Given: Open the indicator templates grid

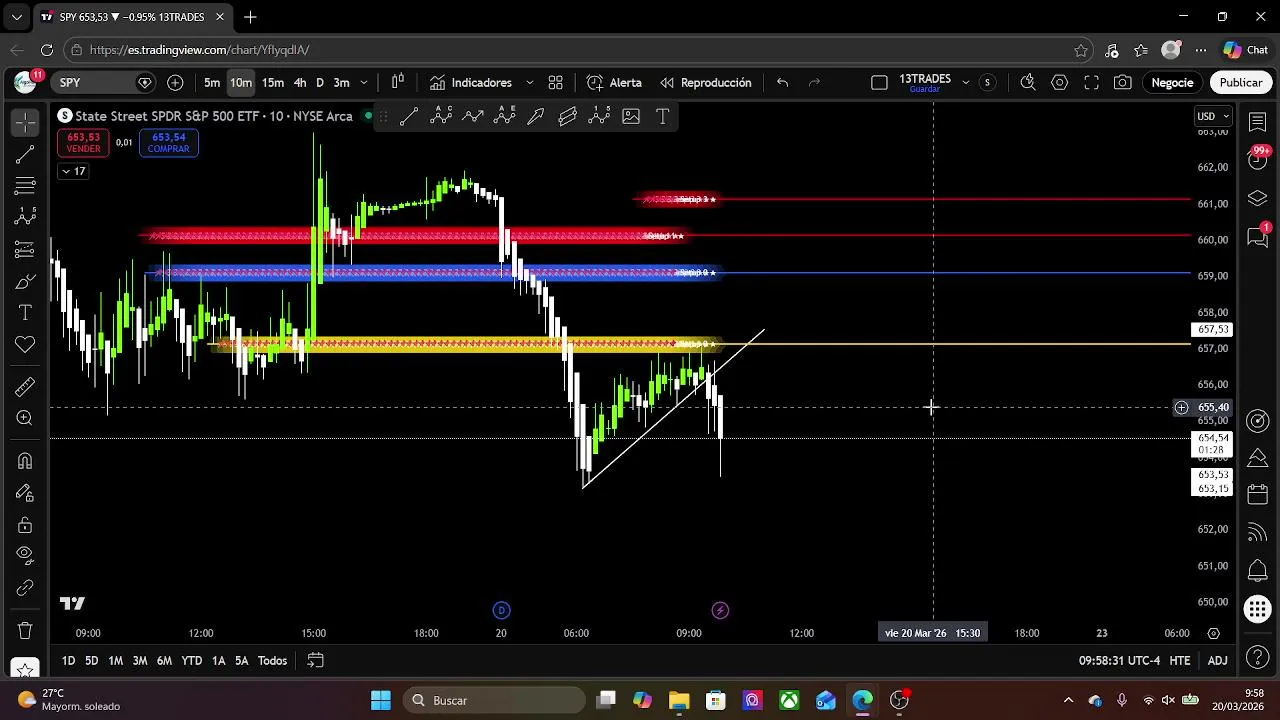Looking at the screenshot, I should [555, 83].
